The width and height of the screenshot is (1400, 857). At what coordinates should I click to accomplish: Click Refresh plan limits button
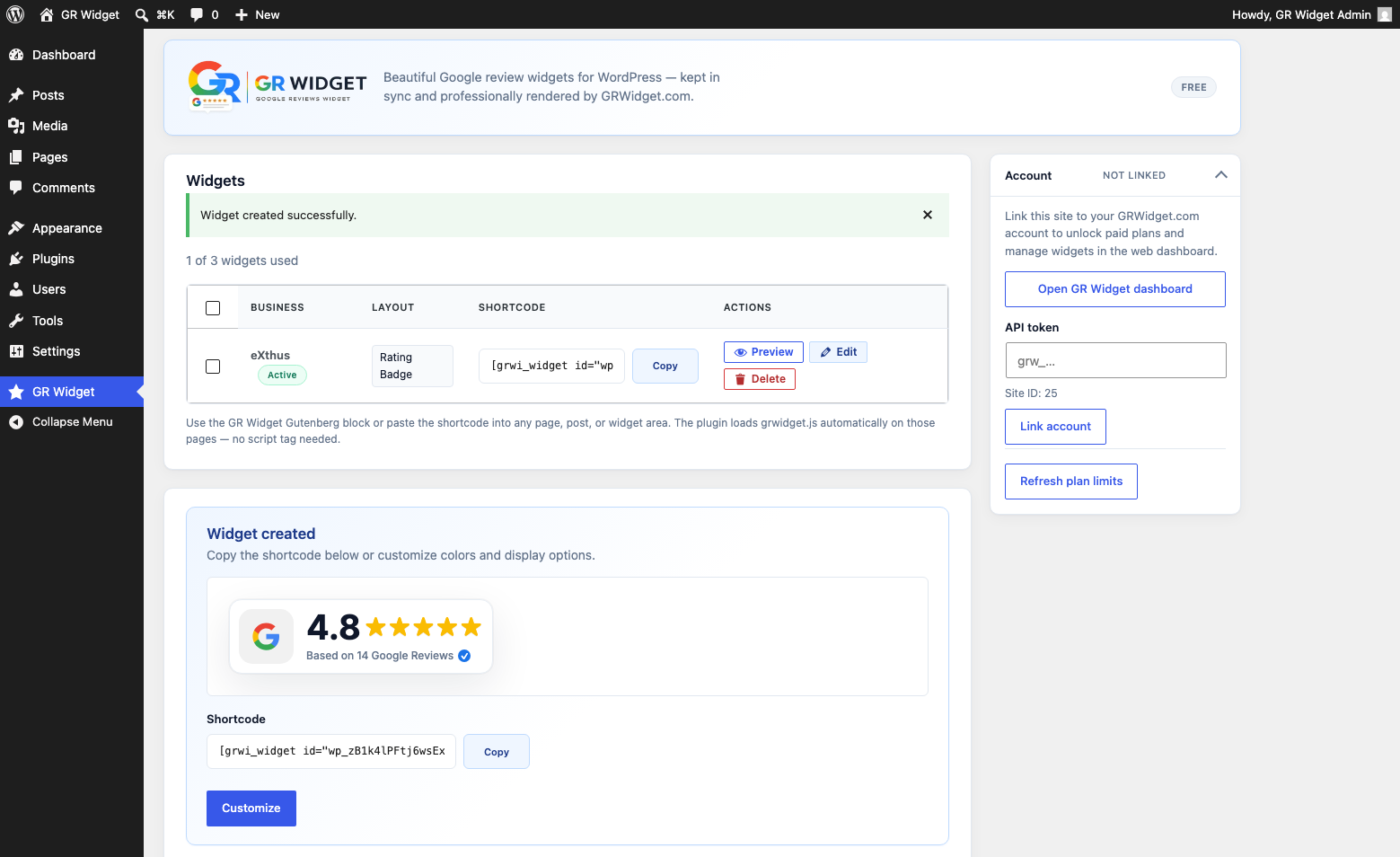[x=1071, y=482]
